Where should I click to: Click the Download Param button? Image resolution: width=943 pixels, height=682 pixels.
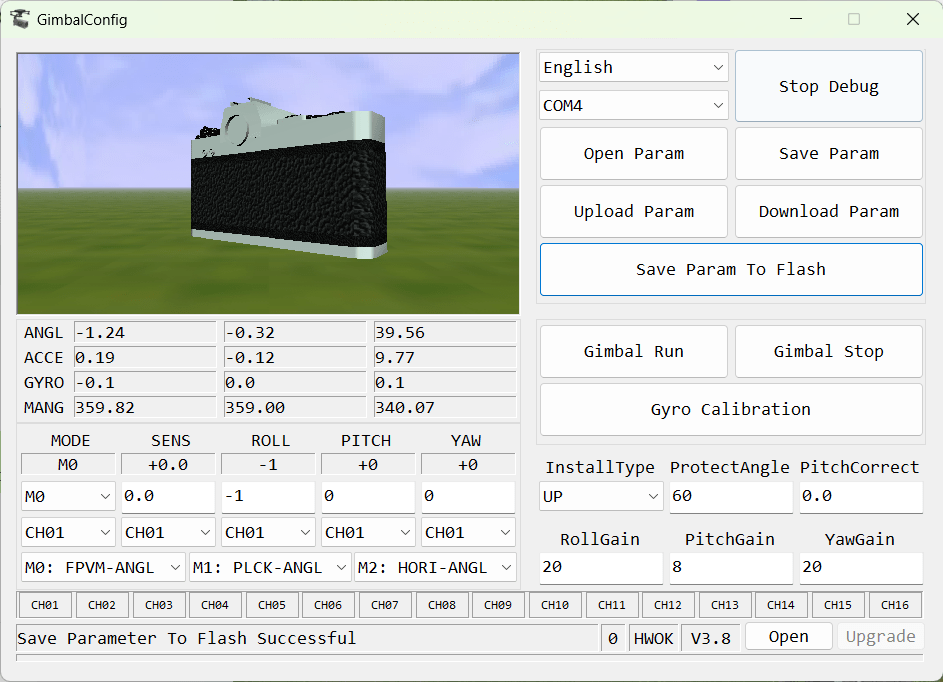pos(829,212)
